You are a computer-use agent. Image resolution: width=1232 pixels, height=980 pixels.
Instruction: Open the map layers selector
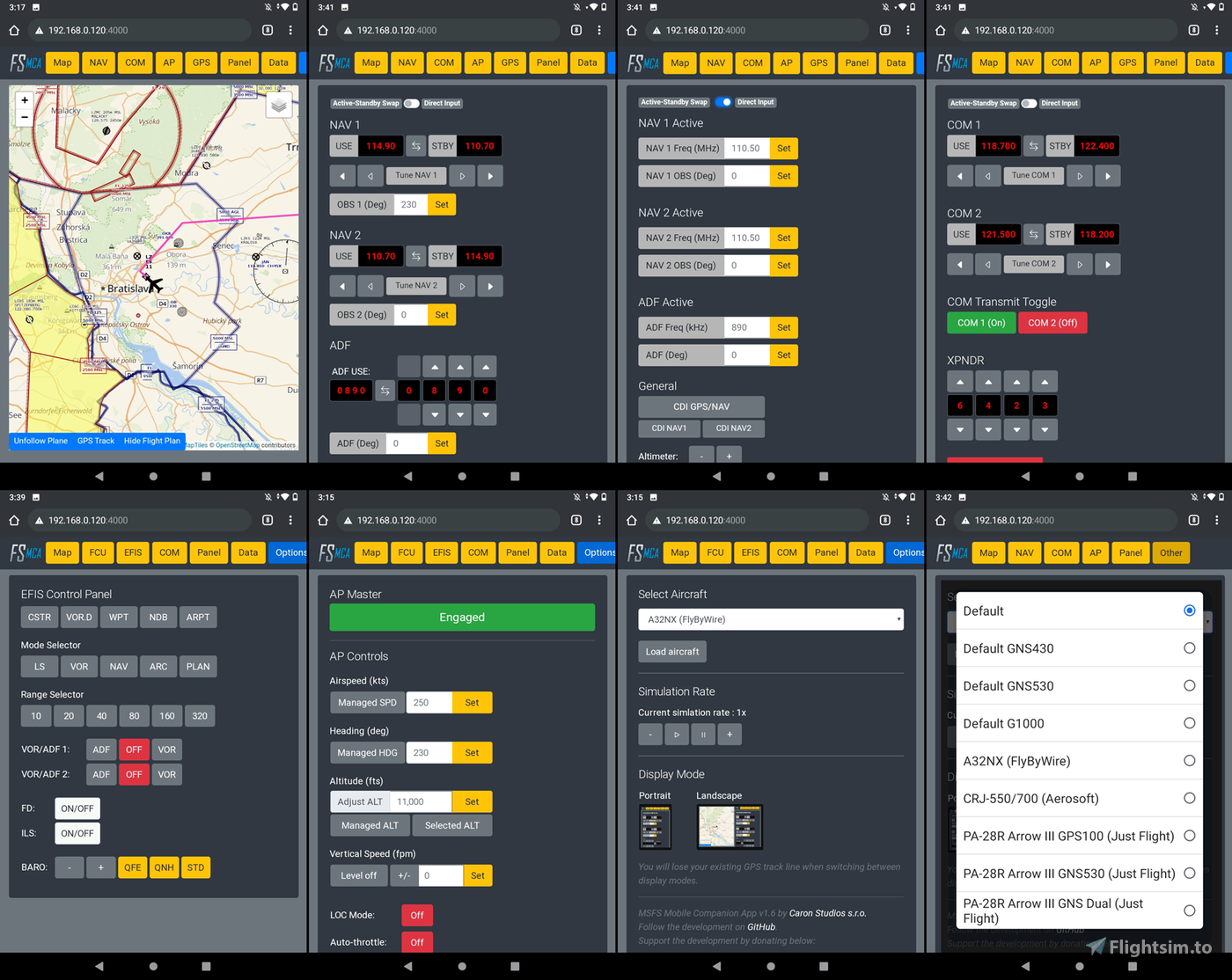pyautogui.click(x=279, y=103)
